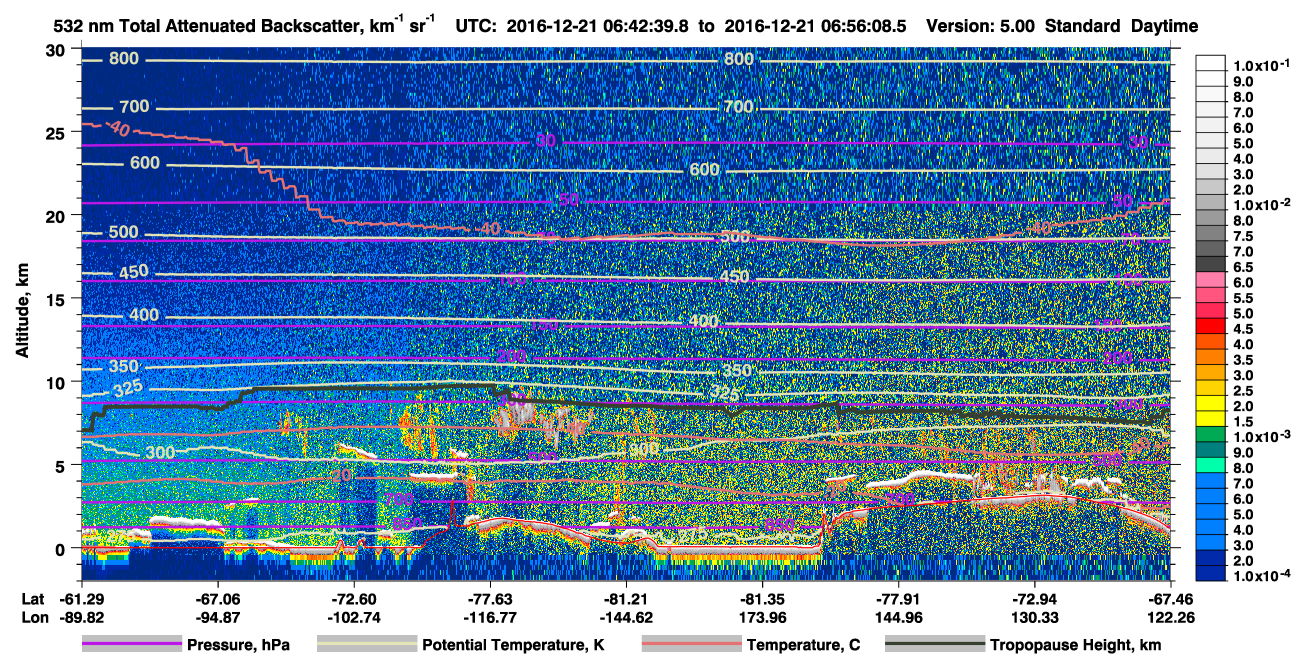1300x667 pixels.
Task: Click the colorbar swatch beside label 6.5
Action: [x=1212, y=266]
